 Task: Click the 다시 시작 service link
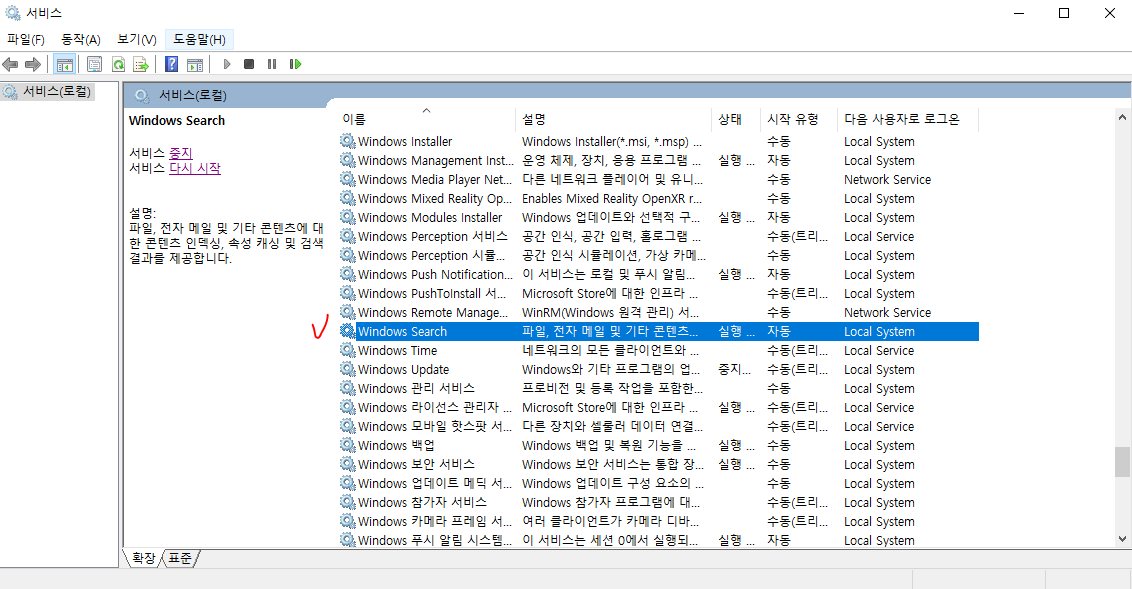click(195, 168)
